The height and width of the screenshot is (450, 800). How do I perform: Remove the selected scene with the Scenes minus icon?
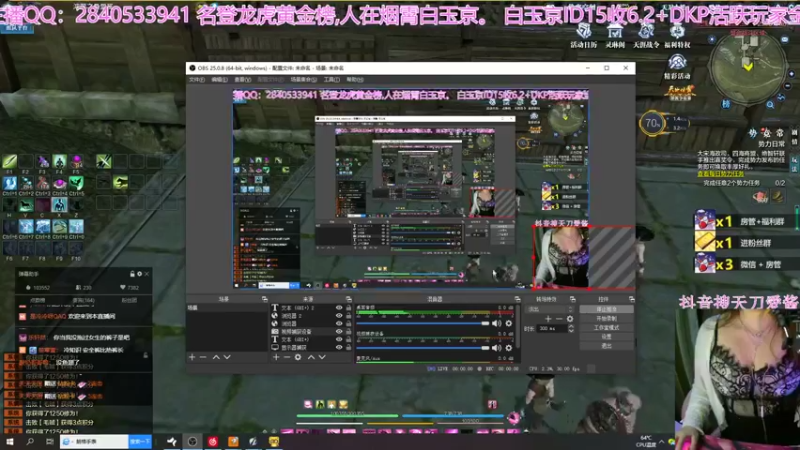click(x=203, y=357)
